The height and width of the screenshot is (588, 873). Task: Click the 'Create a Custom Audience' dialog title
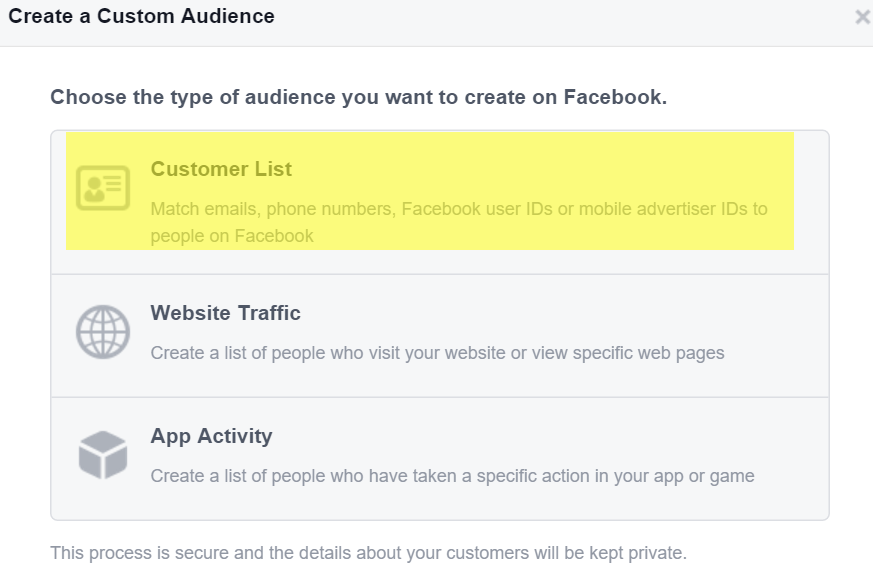(x=141, y=16)
